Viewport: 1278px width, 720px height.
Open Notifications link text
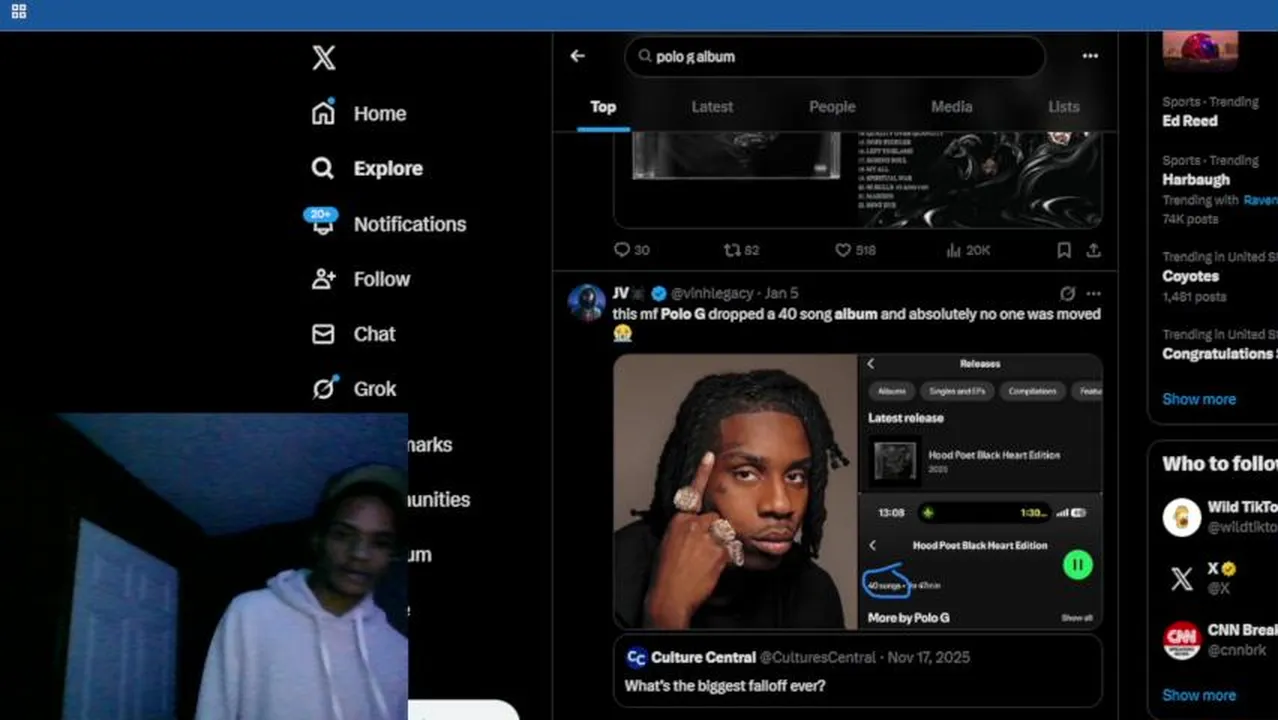[410, 224]
